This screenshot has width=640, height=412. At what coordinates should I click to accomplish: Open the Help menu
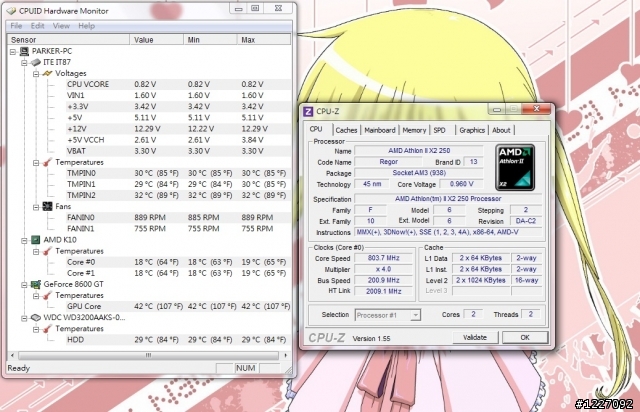86,26
